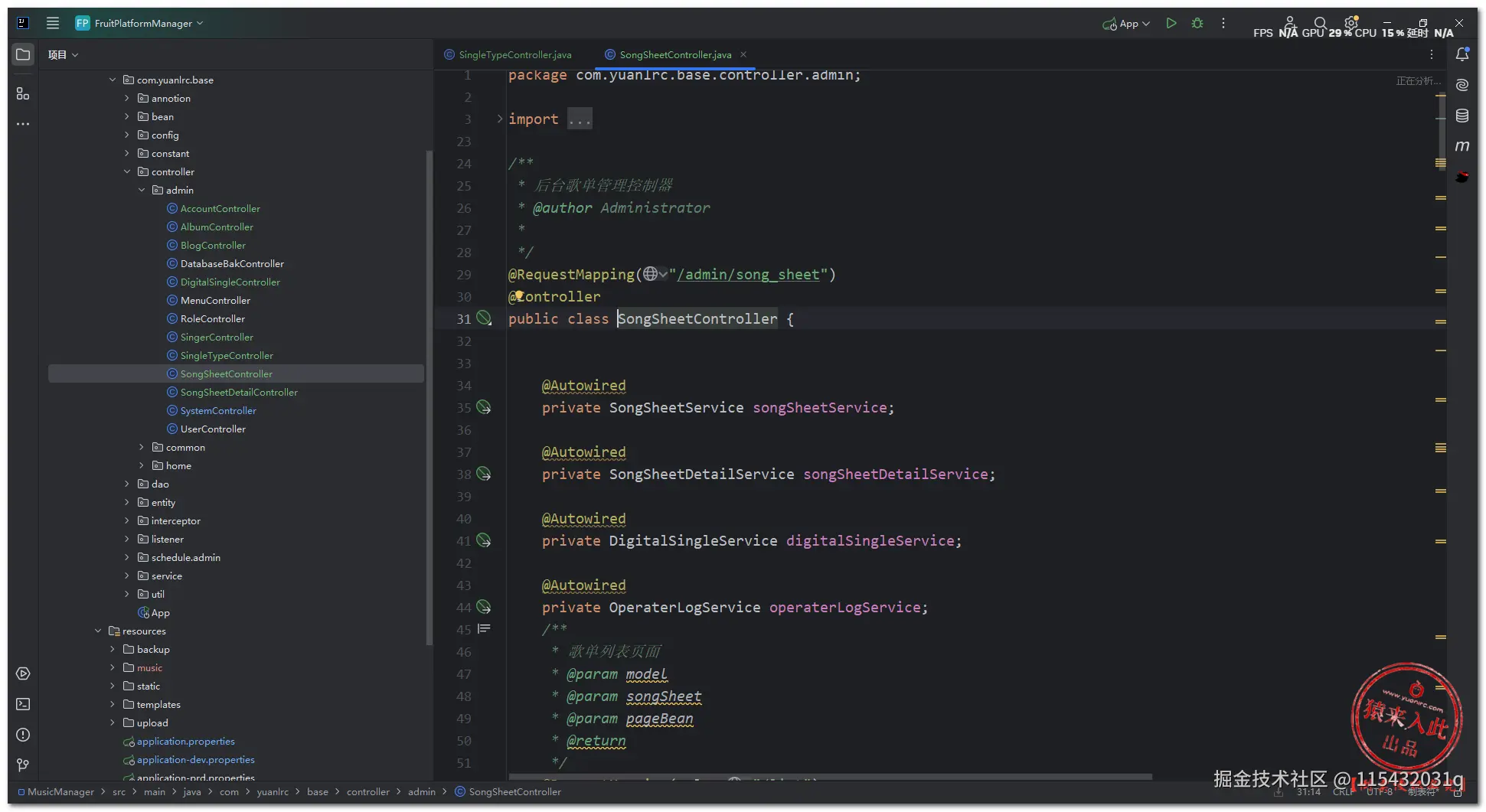Screen dimensions: 1486x812
Task: Select SongSheetDetailController in the tree
Action: tap(239, 392)
